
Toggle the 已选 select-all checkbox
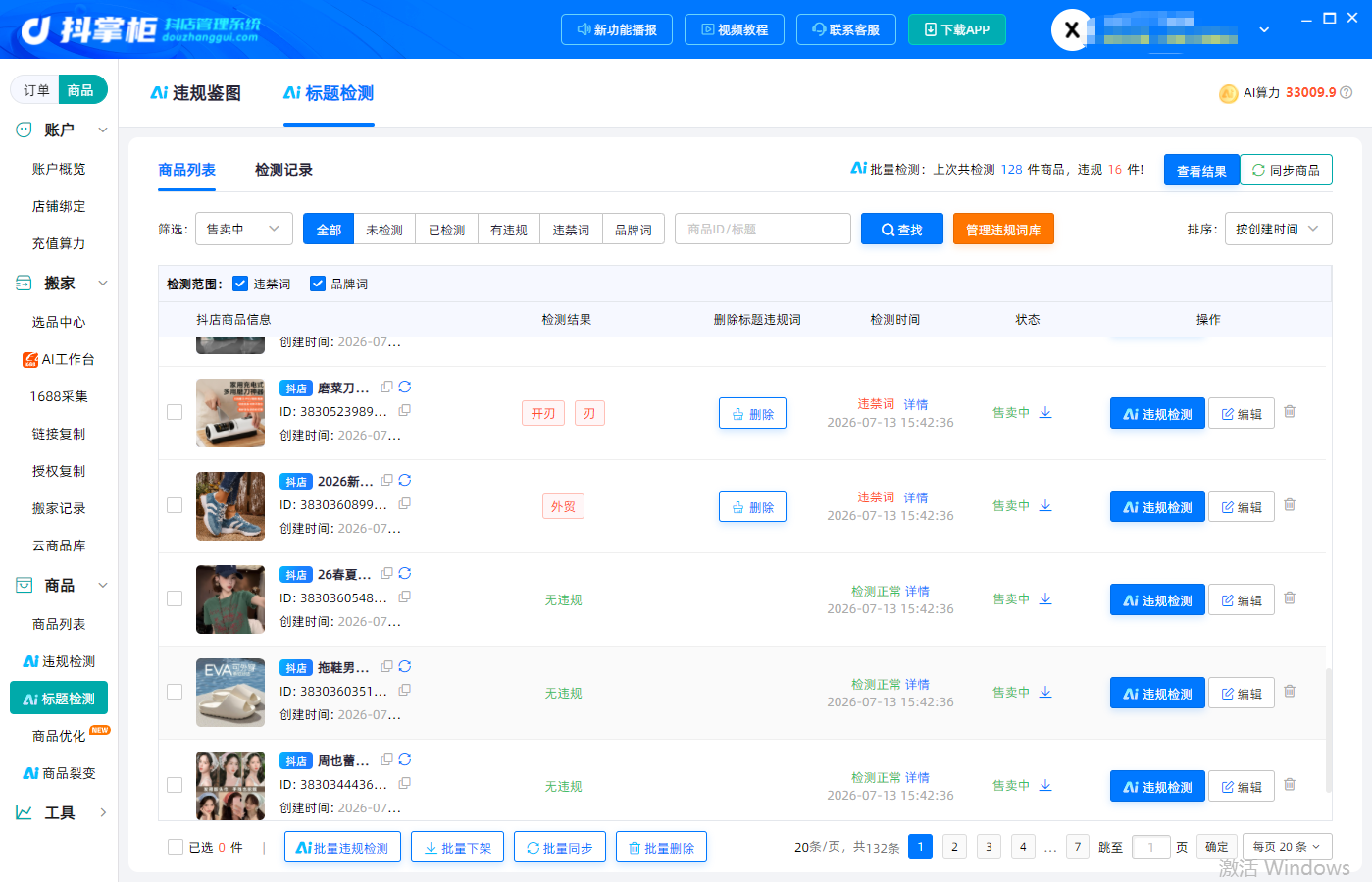pyautogui.click(x=176, y=847)
